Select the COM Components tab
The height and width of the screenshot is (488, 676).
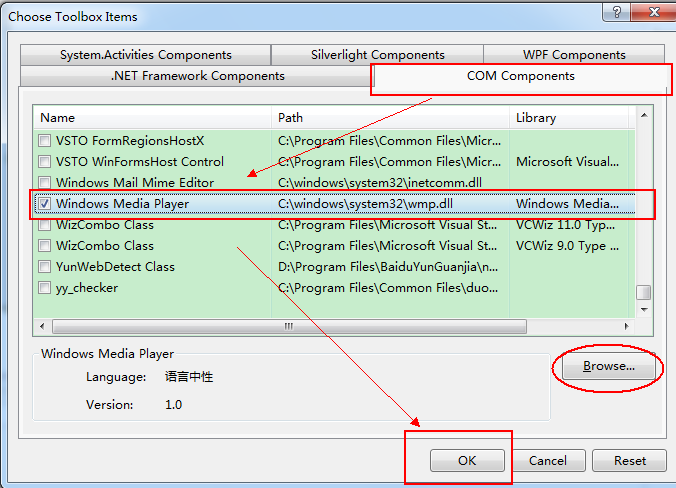(521, 76)
